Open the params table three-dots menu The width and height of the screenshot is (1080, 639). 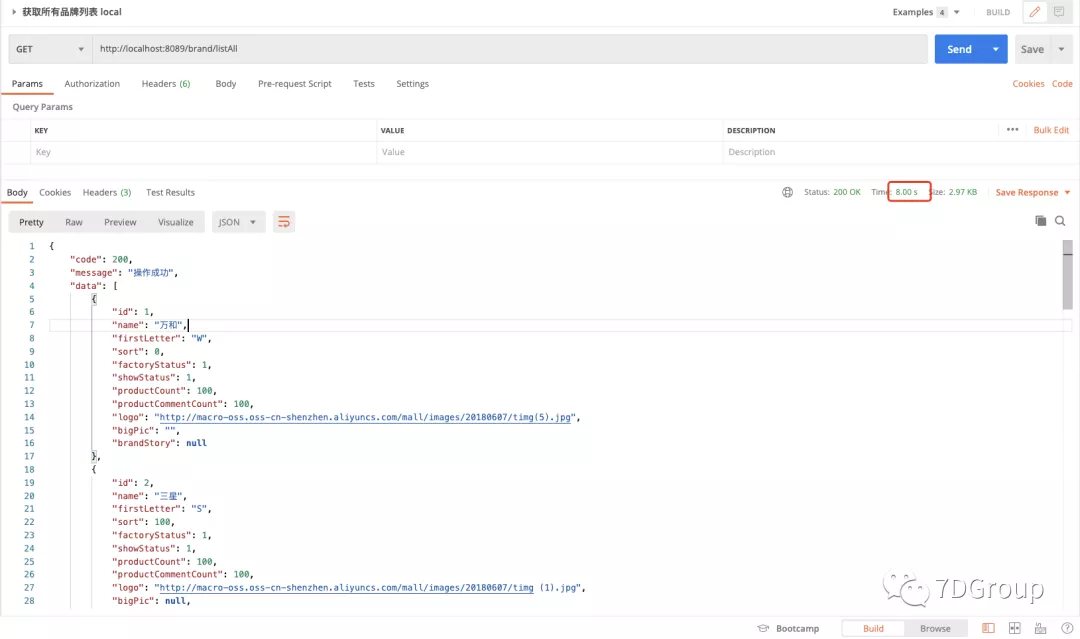[x=1012, y=129]
